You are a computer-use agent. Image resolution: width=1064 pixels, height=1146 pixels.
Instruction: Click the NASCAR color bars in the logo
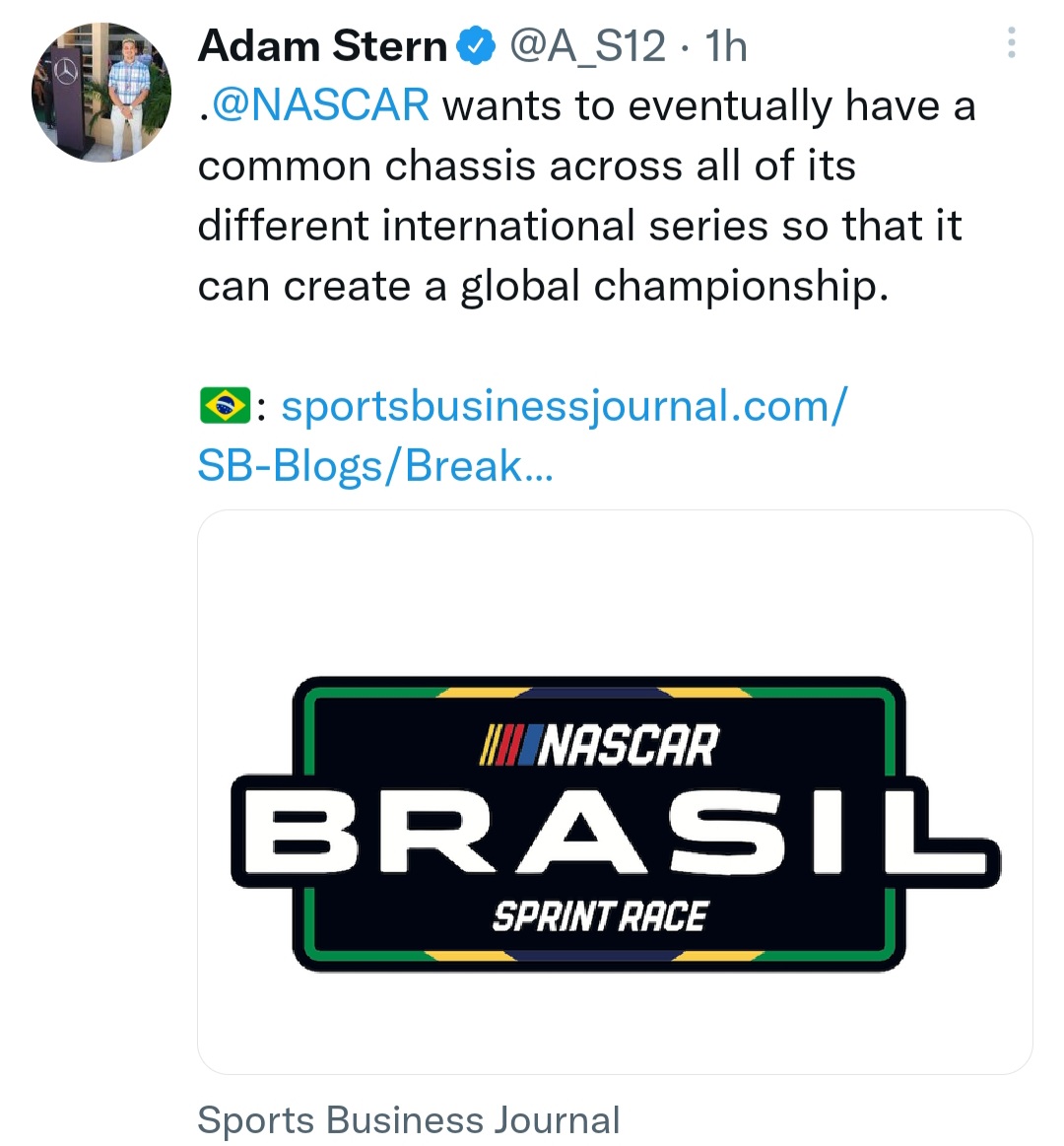pyautogui.click(x=509, y=746)
